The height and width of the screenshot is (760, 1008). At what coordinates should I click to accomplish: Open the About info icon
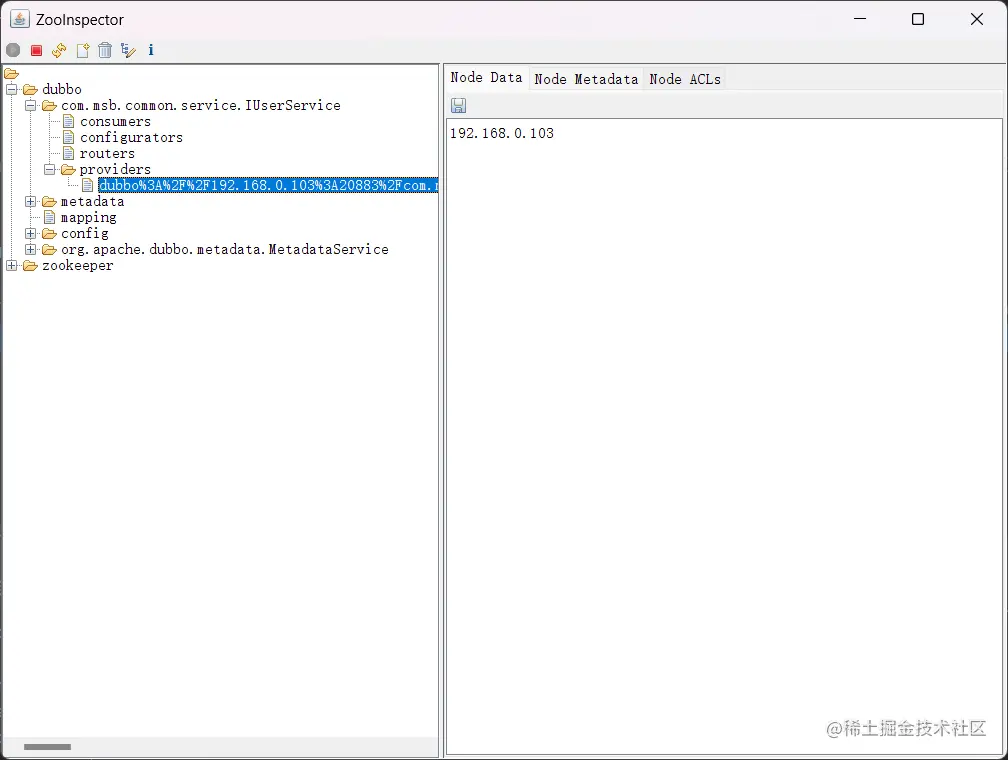click(151, 50)
